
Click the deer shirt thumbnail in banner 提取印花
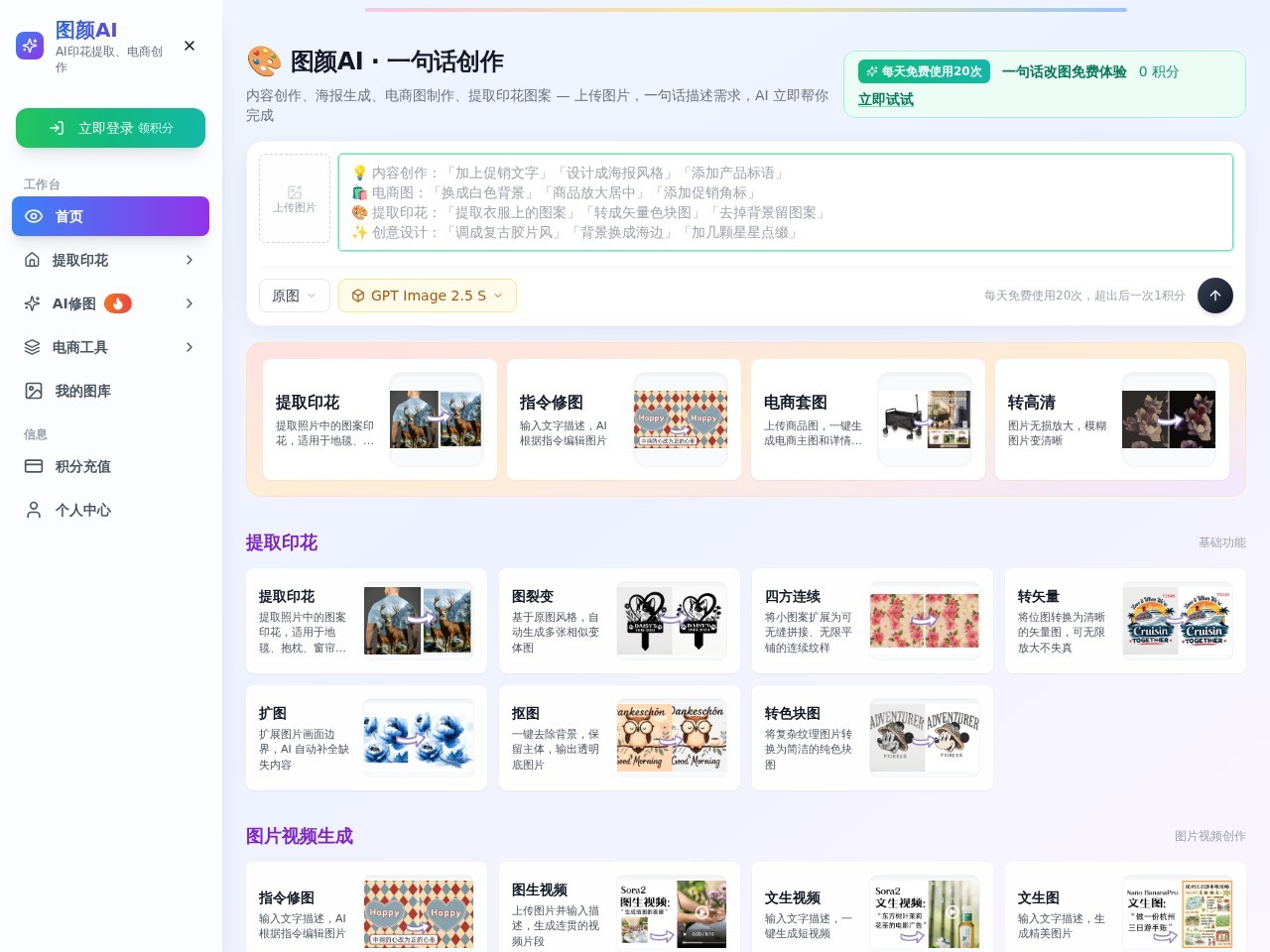(436, 419)
